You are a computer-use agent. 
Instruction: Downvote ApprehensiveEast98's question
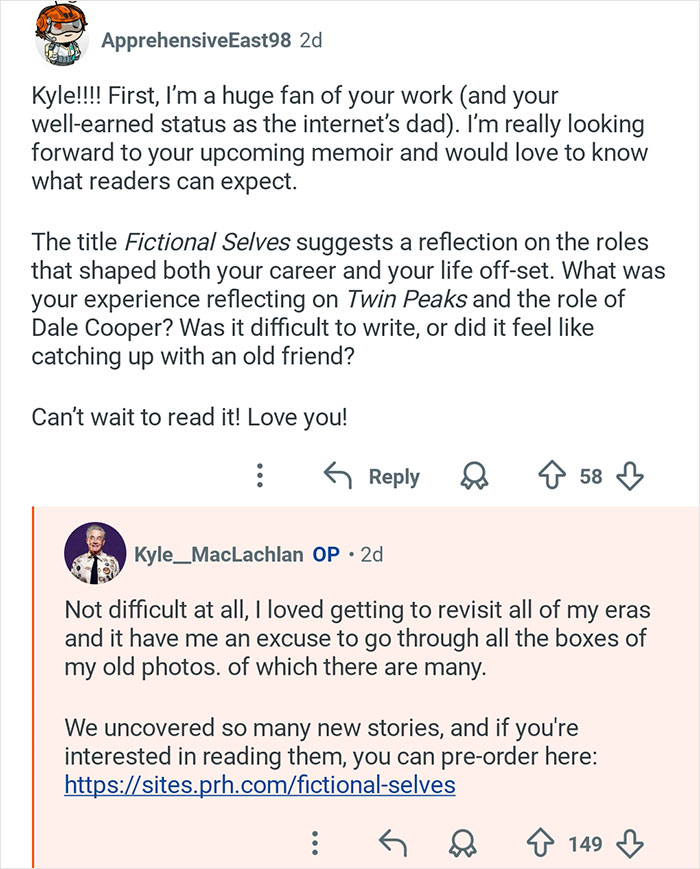coord(630,476)
